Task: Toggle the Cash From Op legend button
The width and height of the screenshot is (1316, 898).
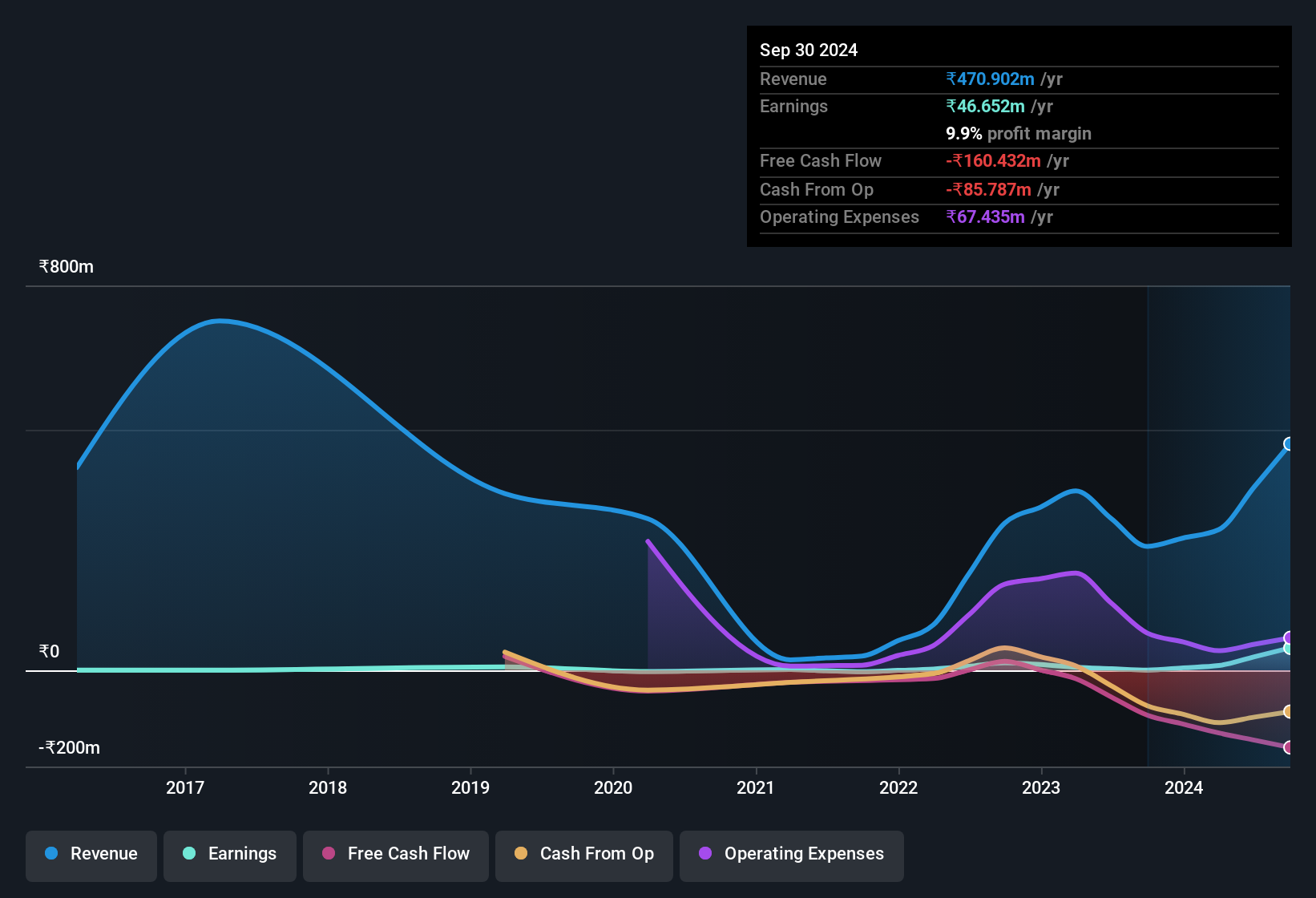Action: tap(584, 856)
